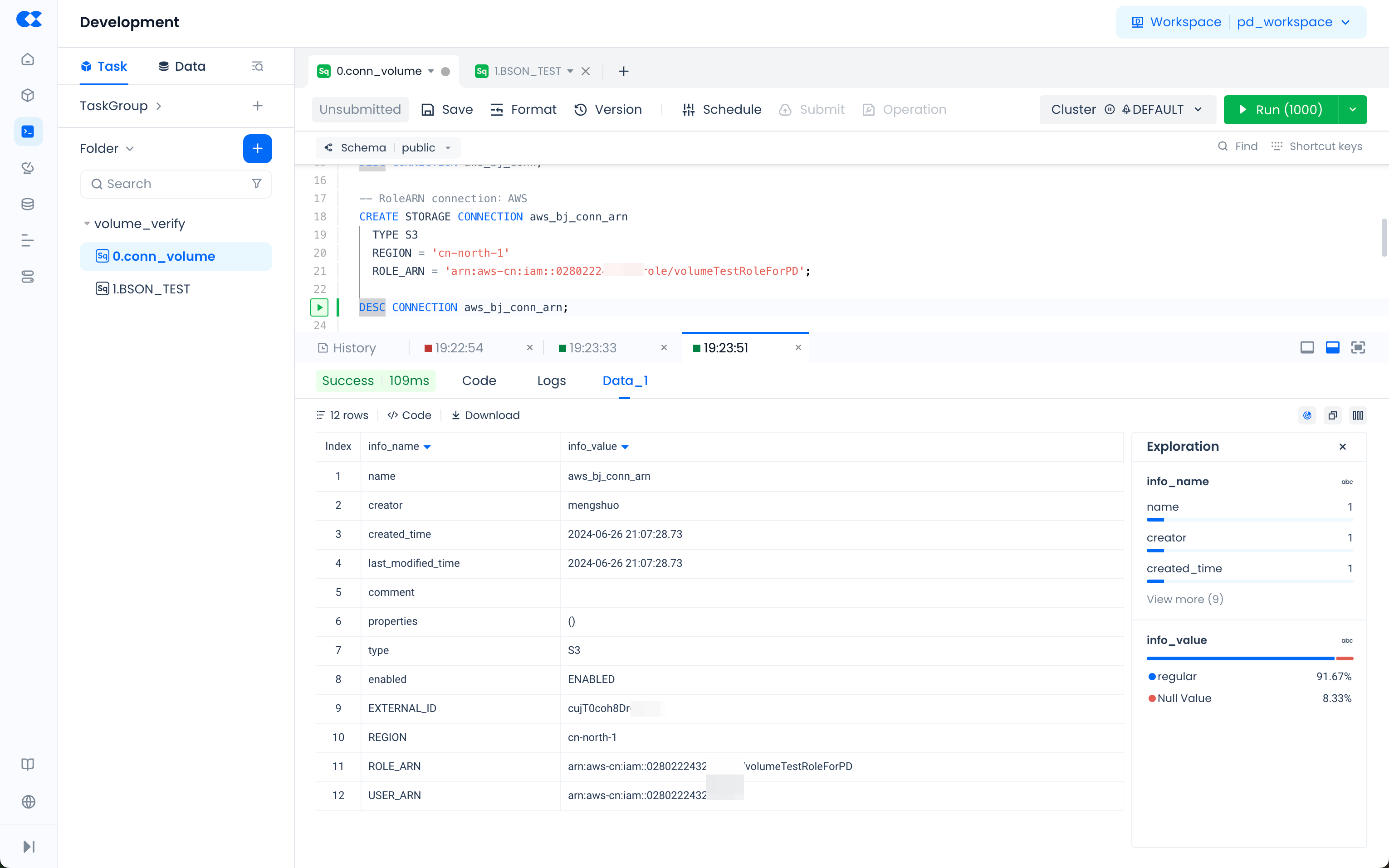Open the column settings icon above table
Image resolution: width=1389 pixels, height=868 pixels.
tap(1357, 415)
